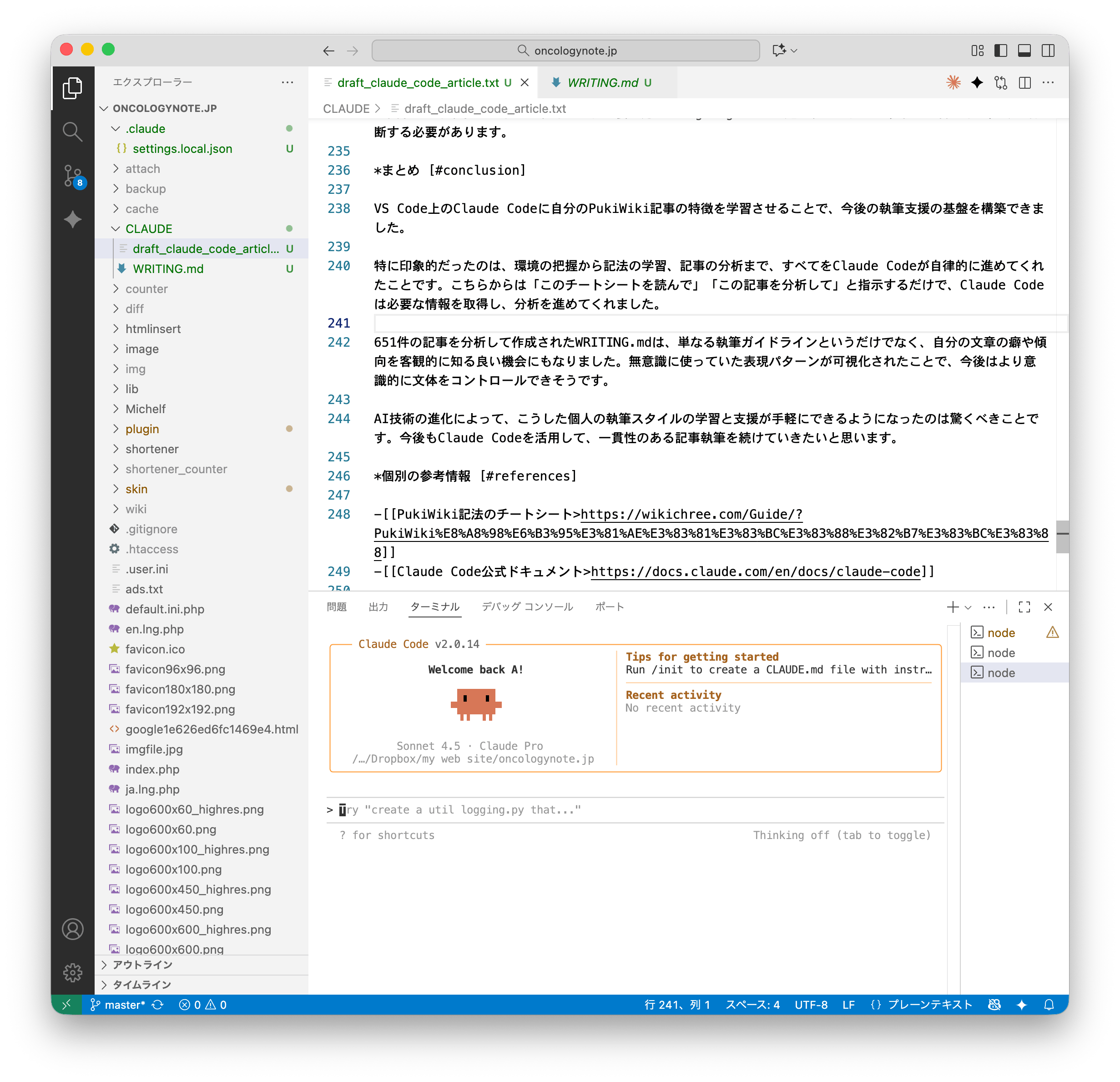1120x1082 pixels.
Task: Toggle the secondary side bar
Action: tap(1048, 51)
